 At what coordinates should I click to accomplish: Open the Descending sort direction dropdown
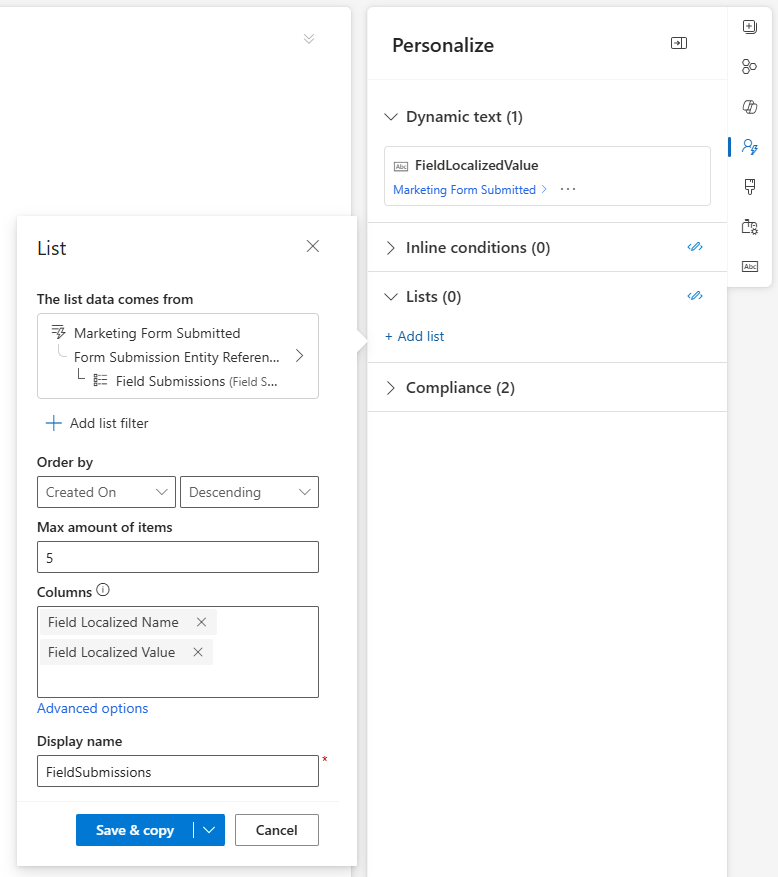(x=249, y=492)
